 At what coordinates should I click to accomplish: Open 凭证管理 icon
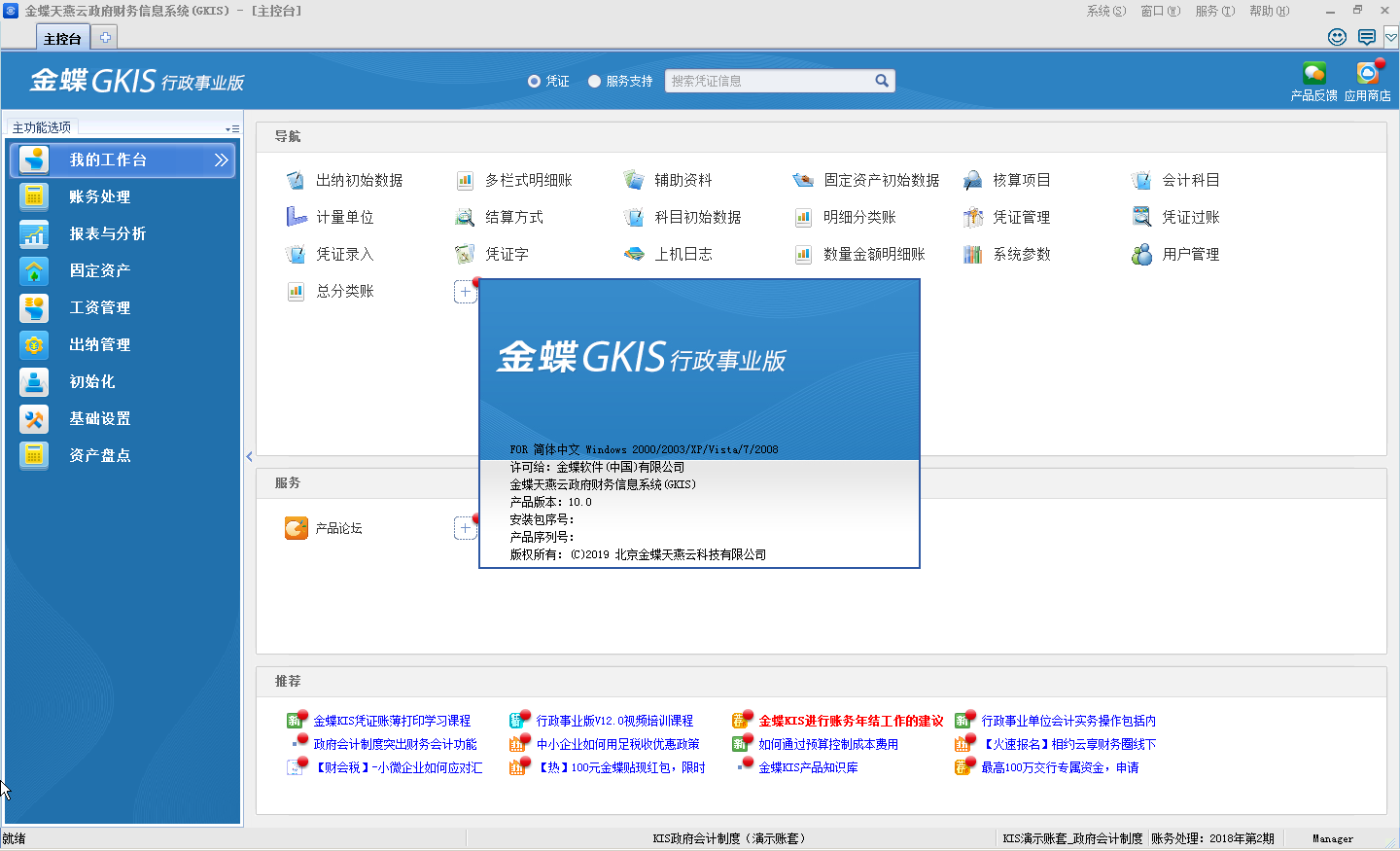point(972,217)
